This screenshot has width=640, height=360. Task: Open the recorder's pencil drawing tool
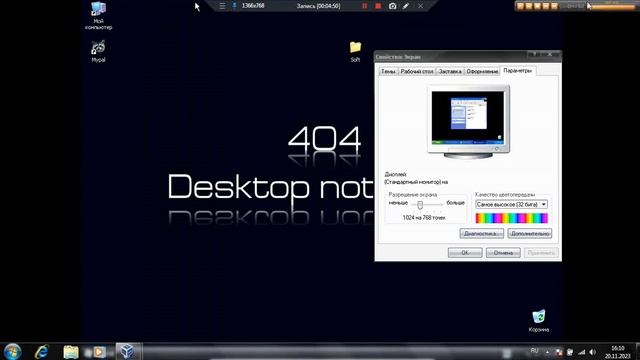coord(406,6)
